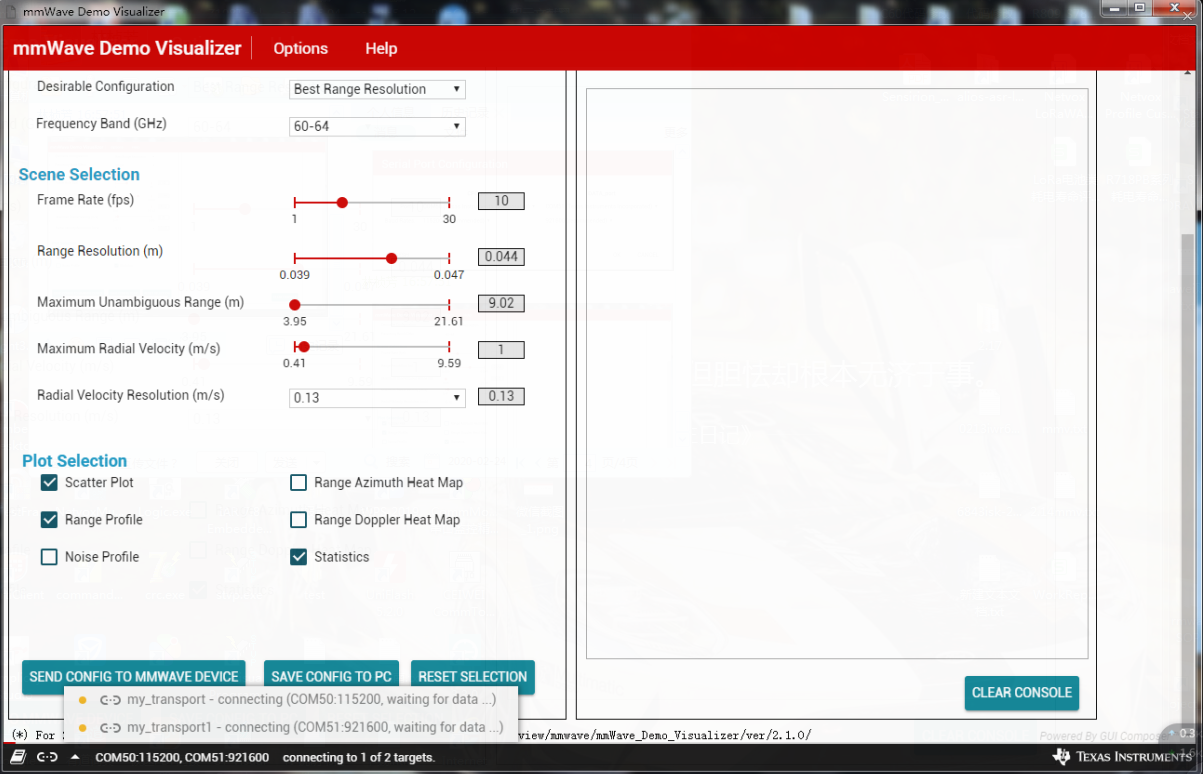Open Radial Velocity Resolution dropdown

(x=377, y=397)
